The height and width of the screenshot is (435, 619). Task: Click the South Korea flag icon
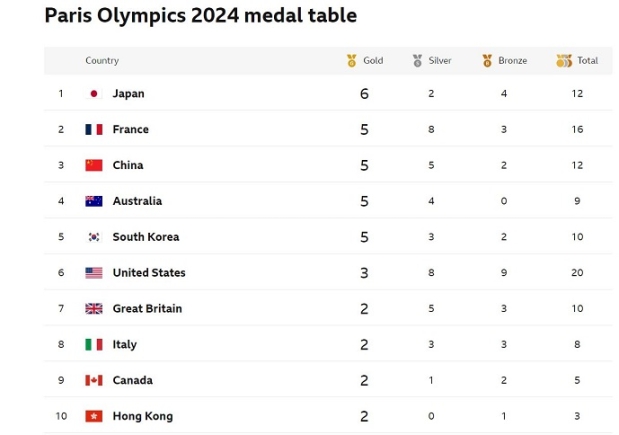[x=94, y=237]
